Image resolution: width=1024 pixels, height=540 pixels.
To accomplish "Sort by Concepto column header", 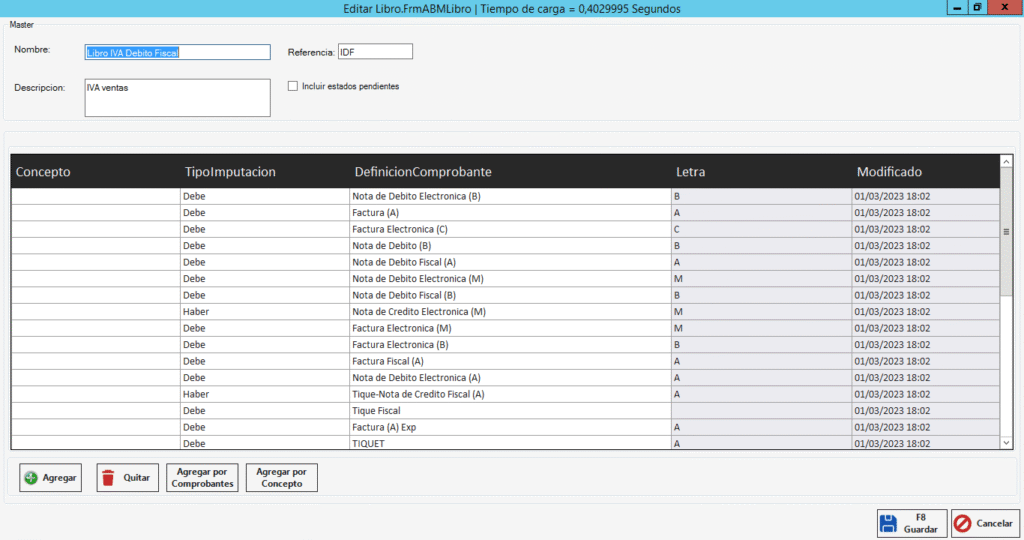I will tap(44, 172).
